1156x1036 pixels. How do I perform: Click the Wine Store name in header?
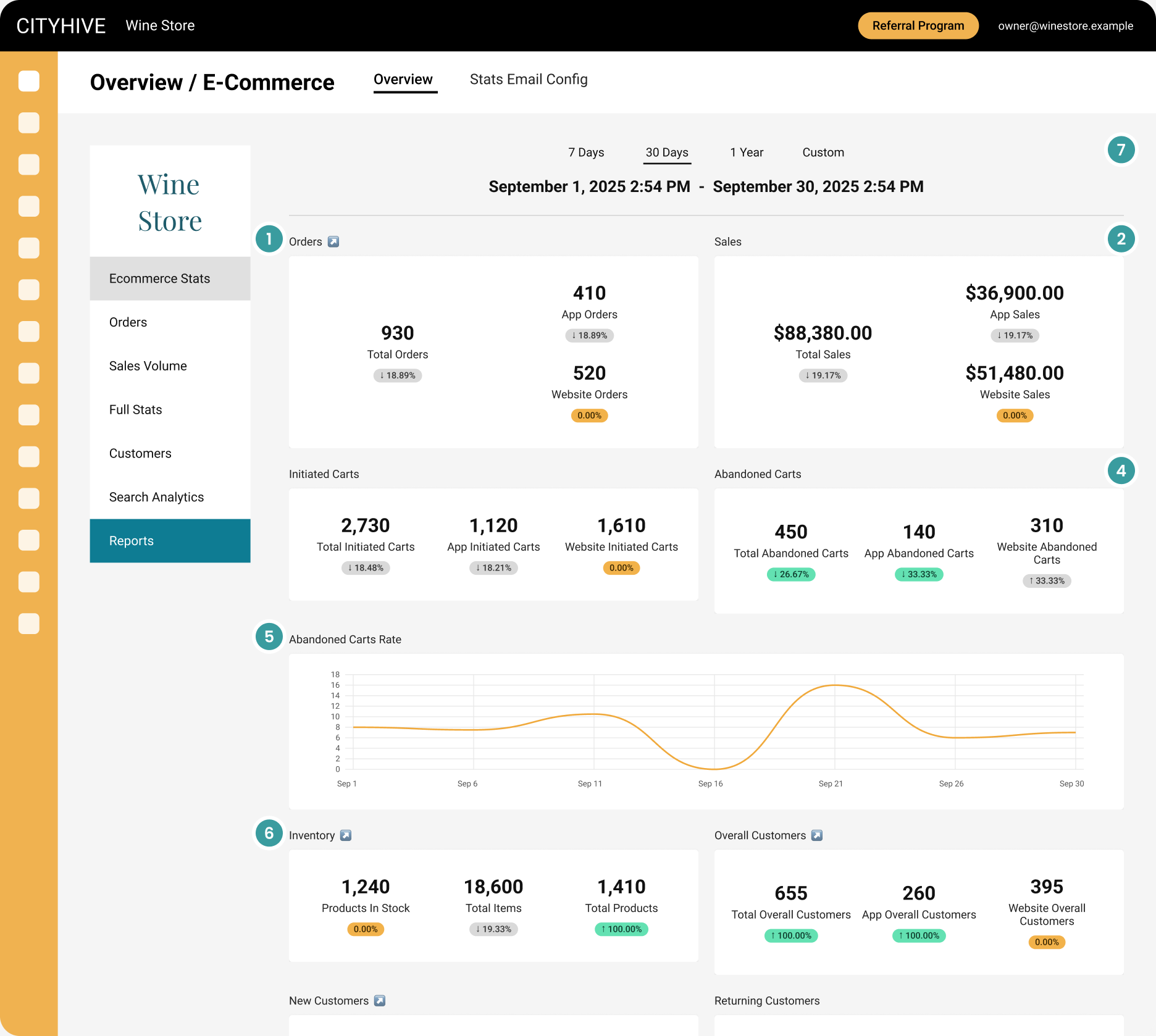point(160,26)
